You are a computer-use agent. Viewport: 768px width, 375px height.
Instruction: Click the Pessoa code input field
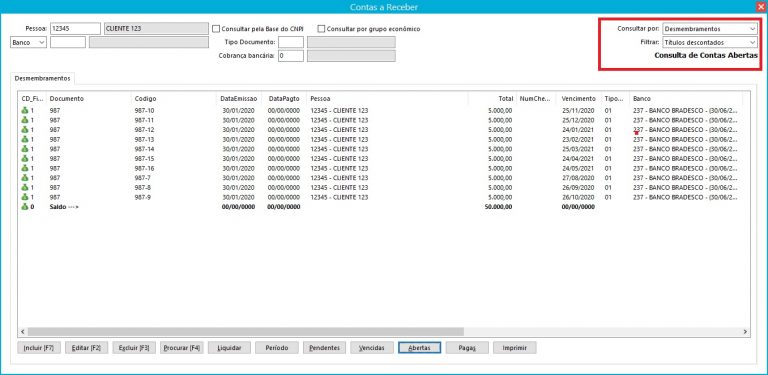pyautogui.click(x=75, y=29)
